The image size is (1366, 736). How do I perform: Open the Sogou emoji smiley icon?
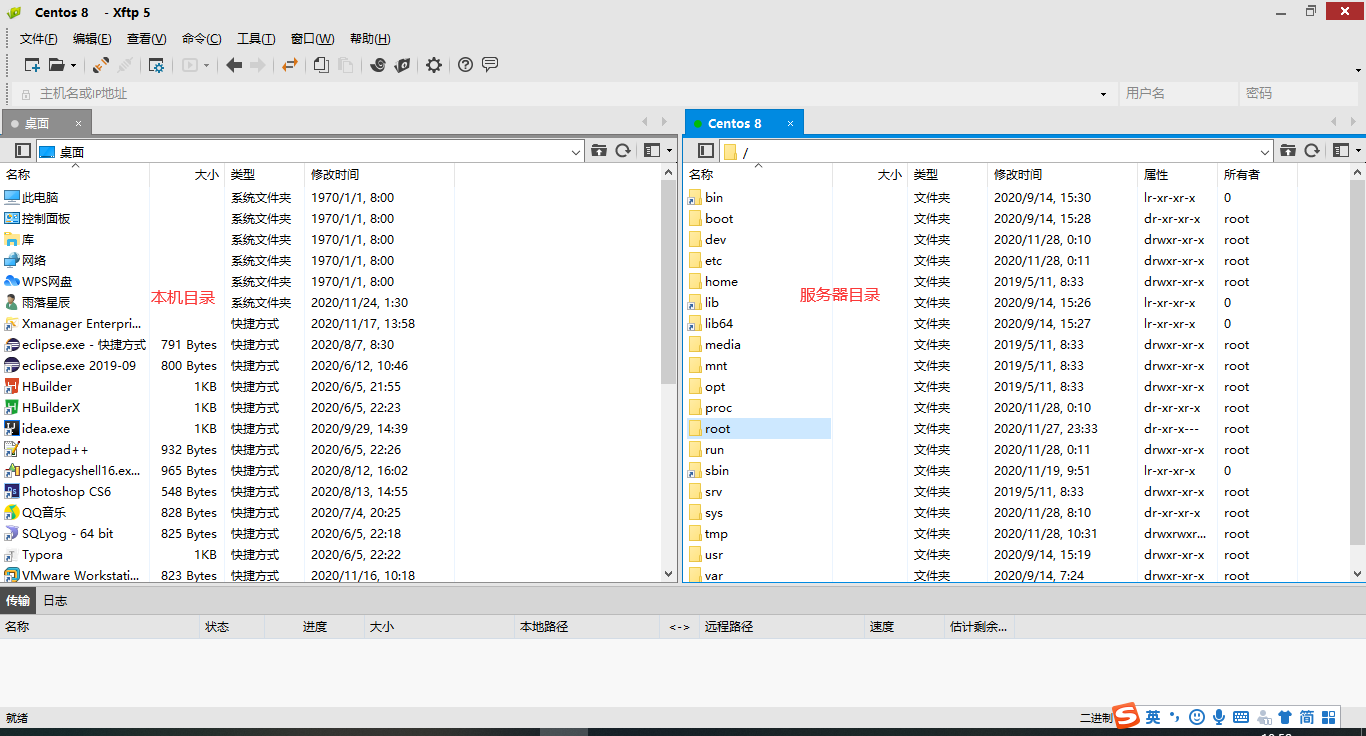[x=1197, y=717]
